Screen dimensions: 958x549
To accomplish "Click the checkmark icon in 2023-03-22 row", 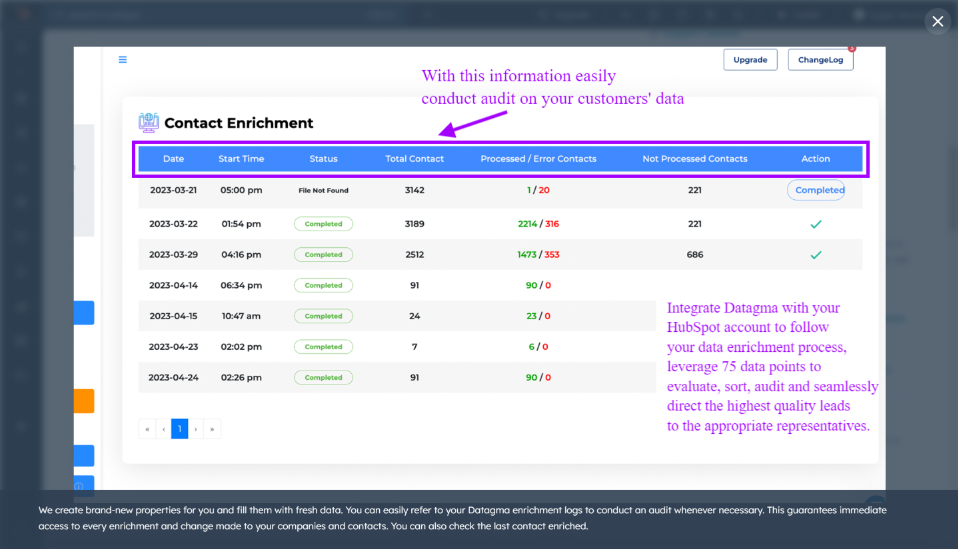I will click(816, 224).
